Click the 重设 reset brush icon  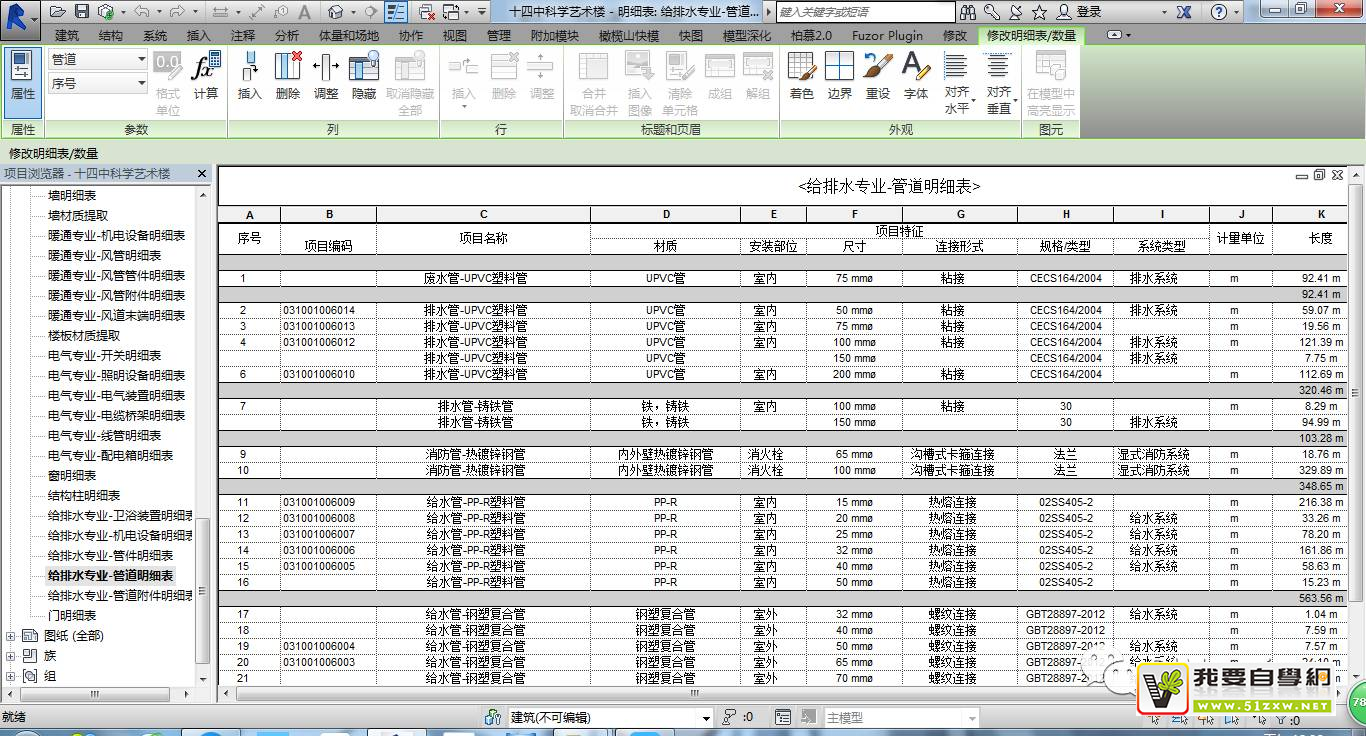pos(877,76)
